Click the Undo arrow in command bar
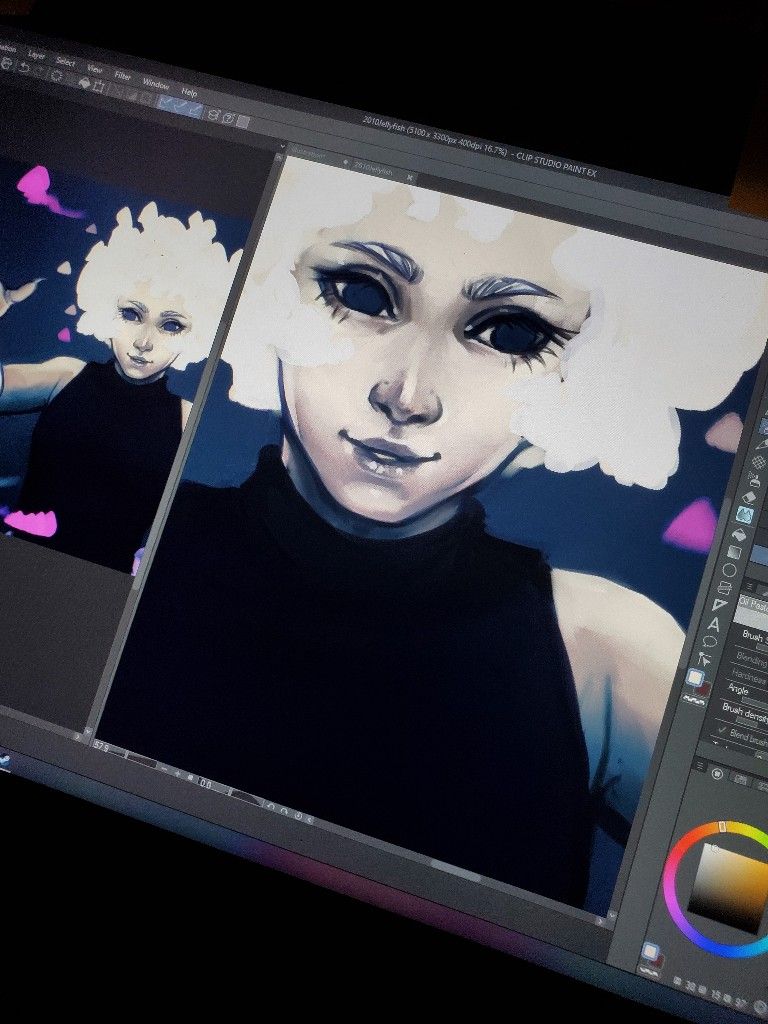This screenshot has width=768, height=1024. 24,67
